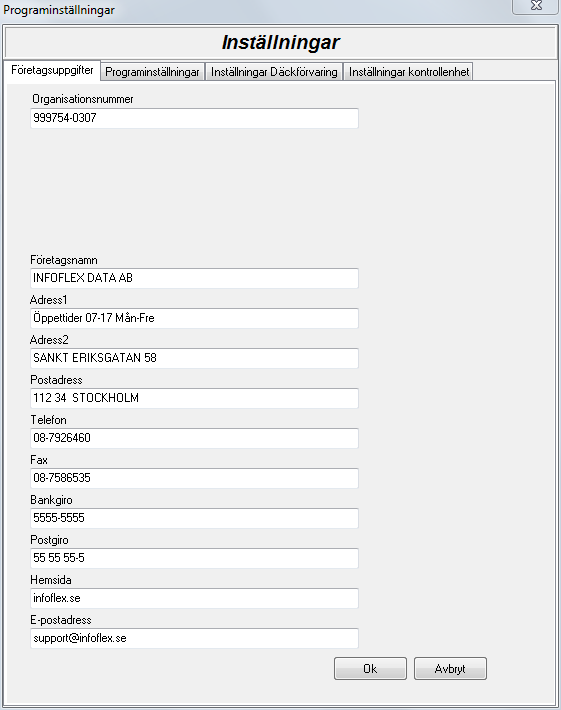
Task: Click the Inställningar header title
Action: coord(280,43)
